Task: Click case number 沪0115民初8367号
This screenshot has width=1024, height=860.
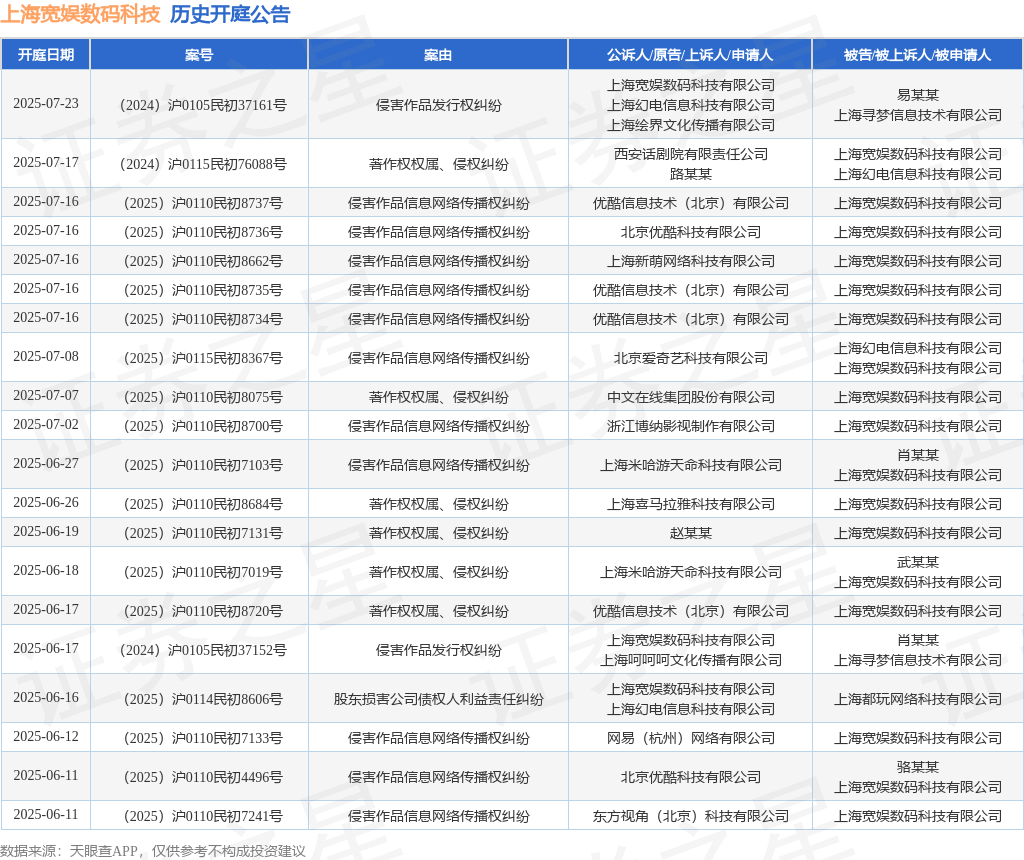Action: pos(227,358)
